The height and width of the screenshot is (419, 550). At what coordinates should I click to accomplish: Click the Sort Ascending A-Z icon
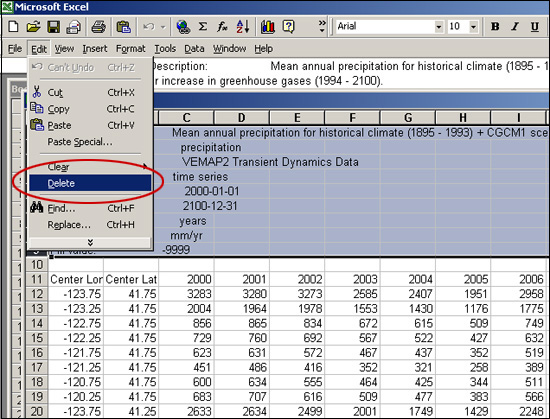pyautogui.click(x=243, y=27)
